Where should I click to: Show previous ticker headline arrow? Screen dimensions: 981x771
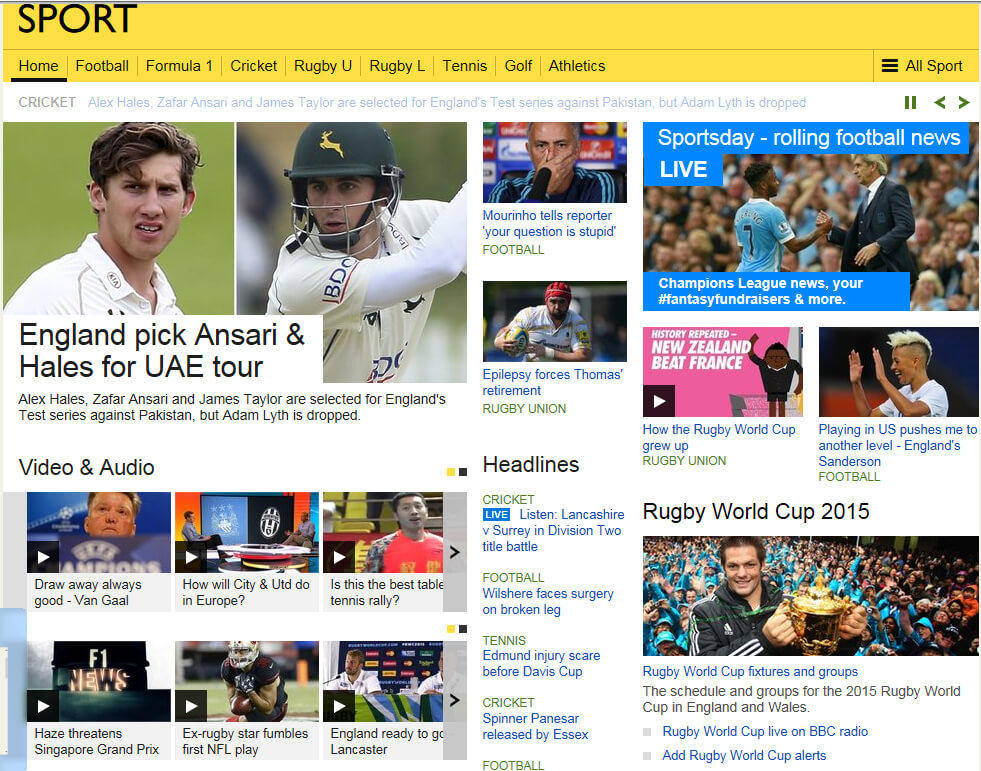click(939, 102)
